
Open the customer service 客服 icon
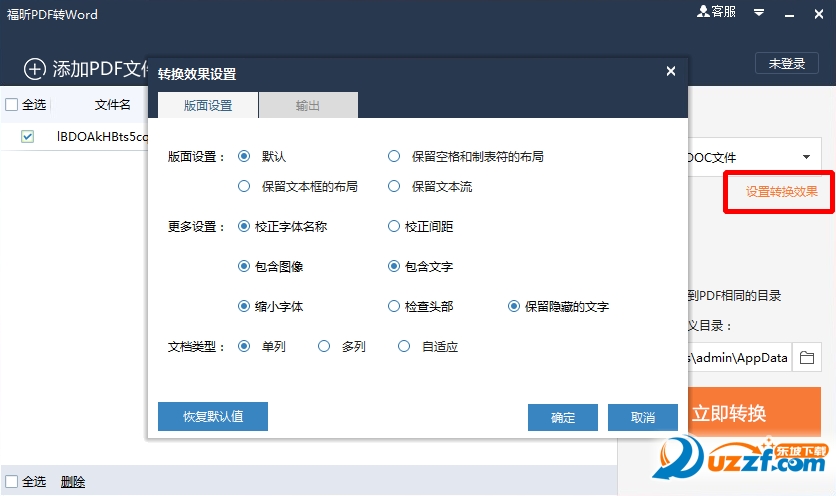716,12
